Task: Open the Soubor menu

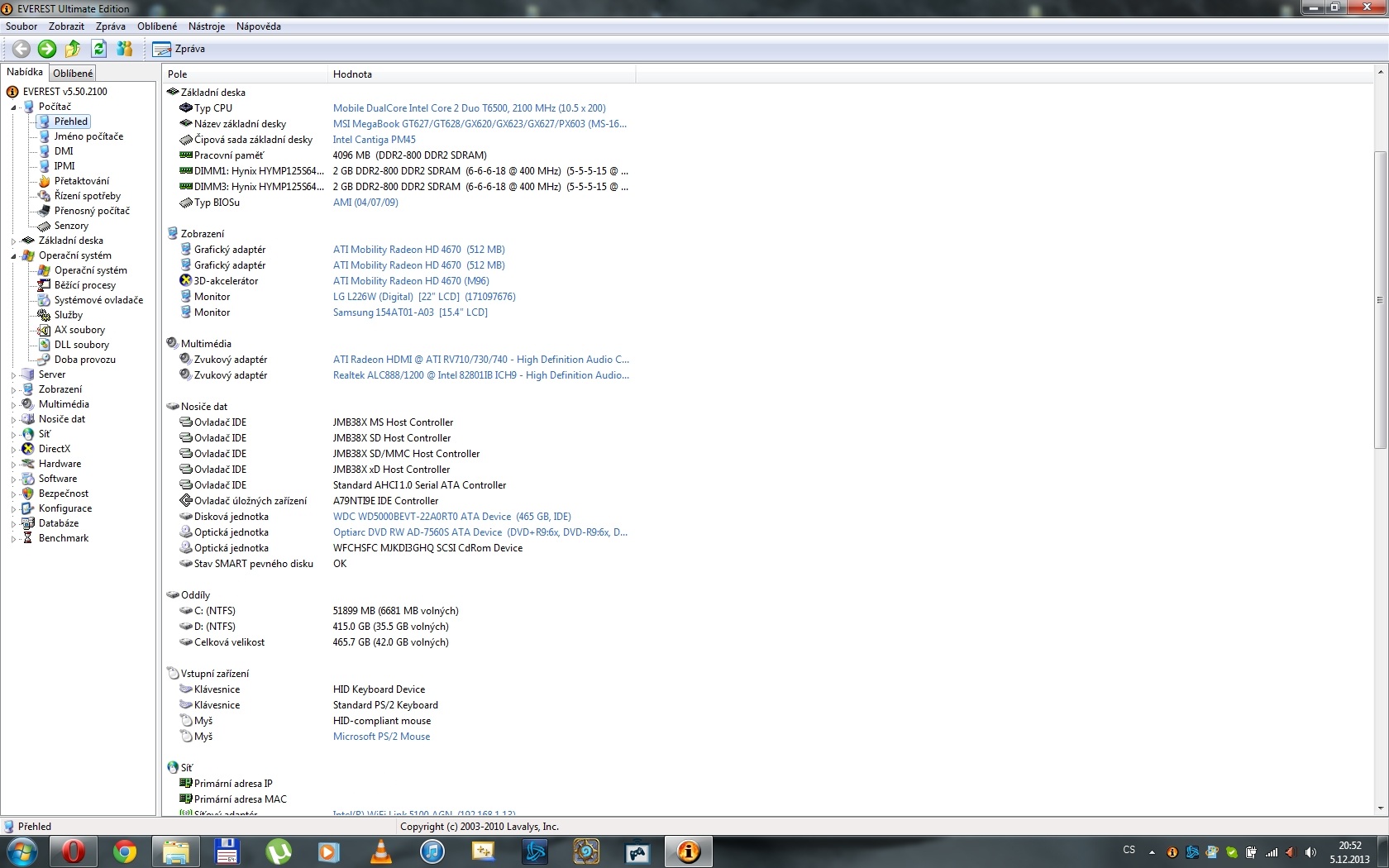Action: click(21, 26)
